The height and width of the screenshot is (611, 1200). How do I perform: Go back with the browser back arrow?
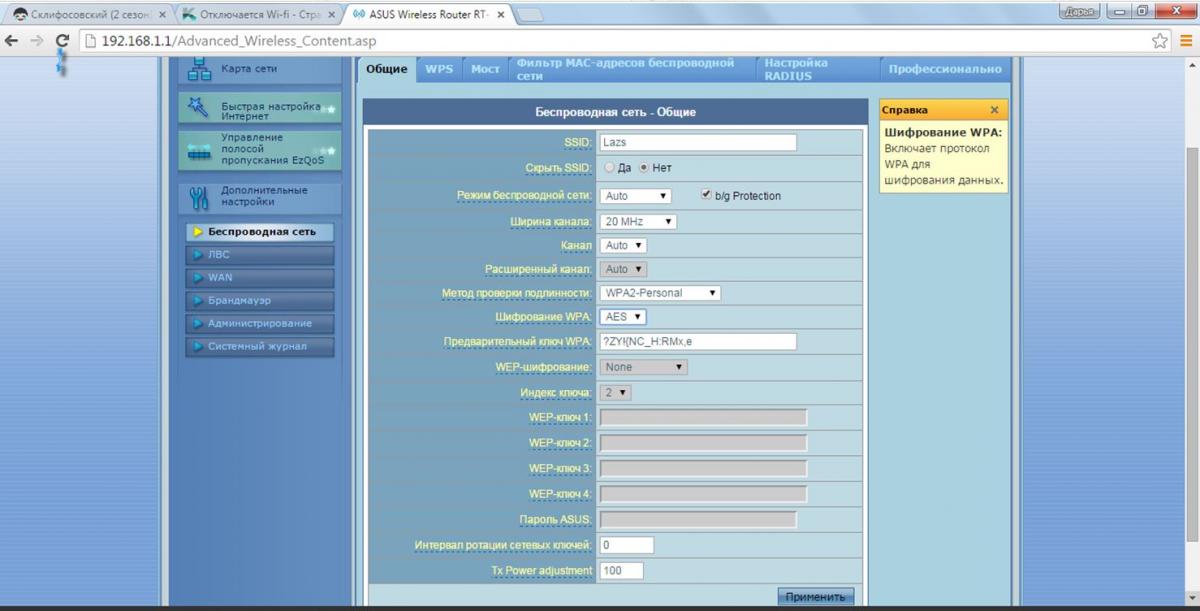[12, 41]
